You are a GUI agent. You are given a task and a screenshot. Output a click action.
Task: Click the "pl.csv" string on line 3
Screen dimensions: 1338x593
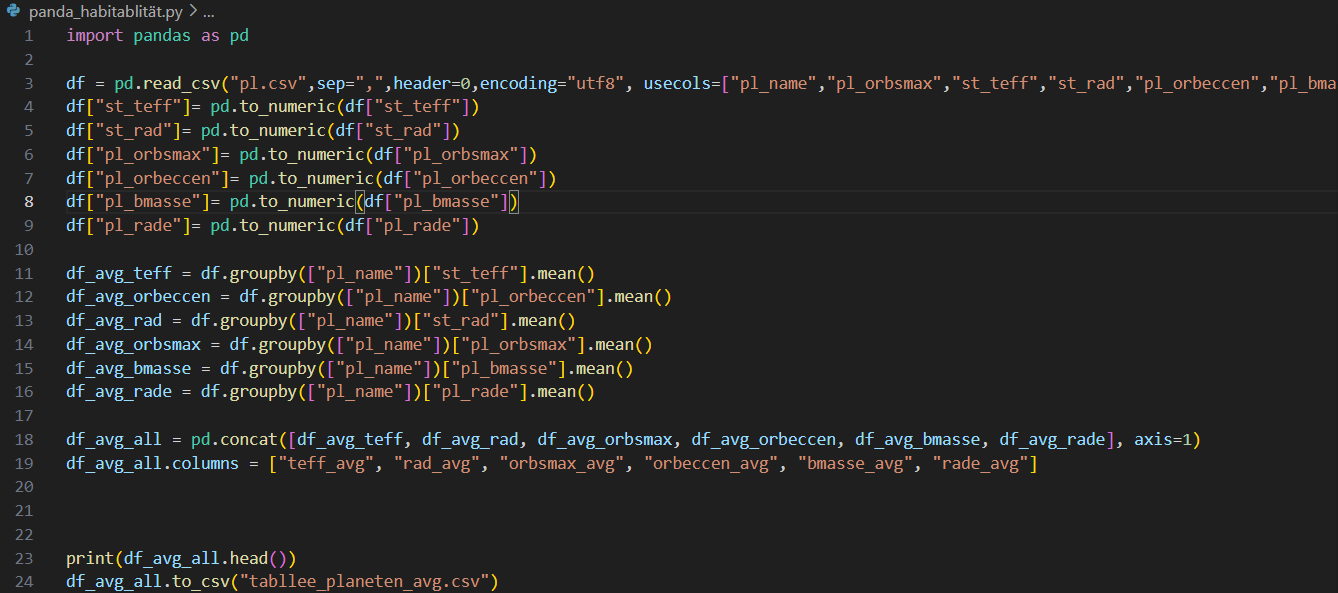coord(268,83)
